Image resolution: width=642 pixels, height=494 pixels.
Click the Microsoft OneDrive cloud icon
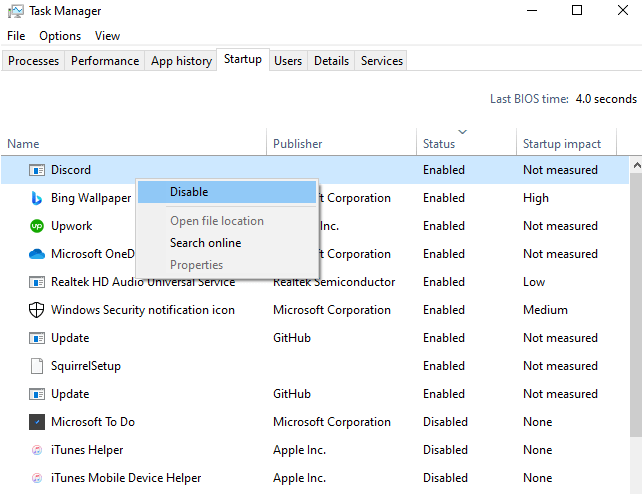(x=37, y=254)
